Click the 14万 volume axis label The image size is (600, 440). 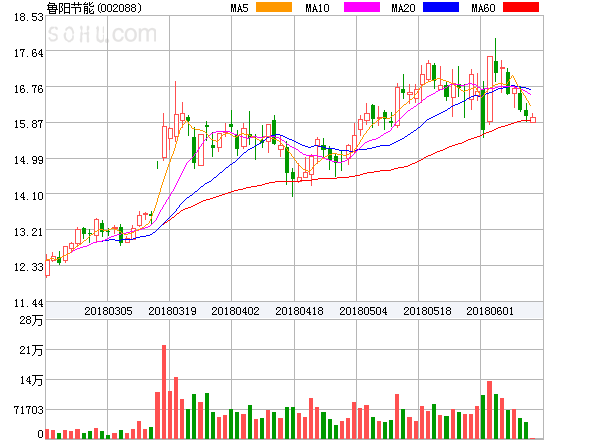pyautogui.click(x=31, y=380)
